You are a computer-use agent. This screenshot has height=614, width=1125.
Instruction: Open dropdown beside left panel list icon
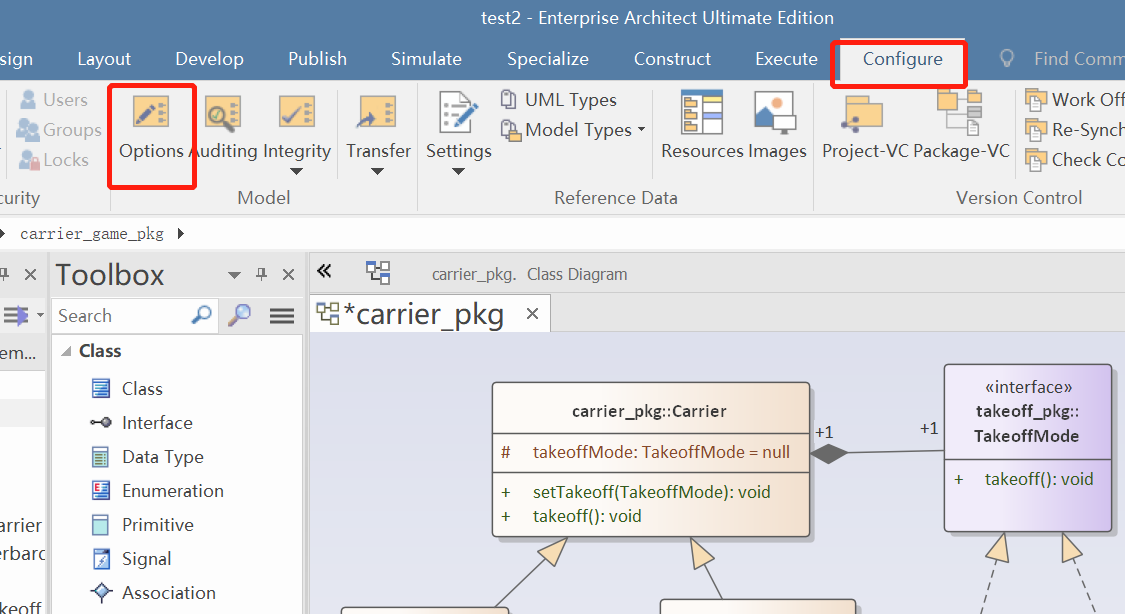click(40, 315)
